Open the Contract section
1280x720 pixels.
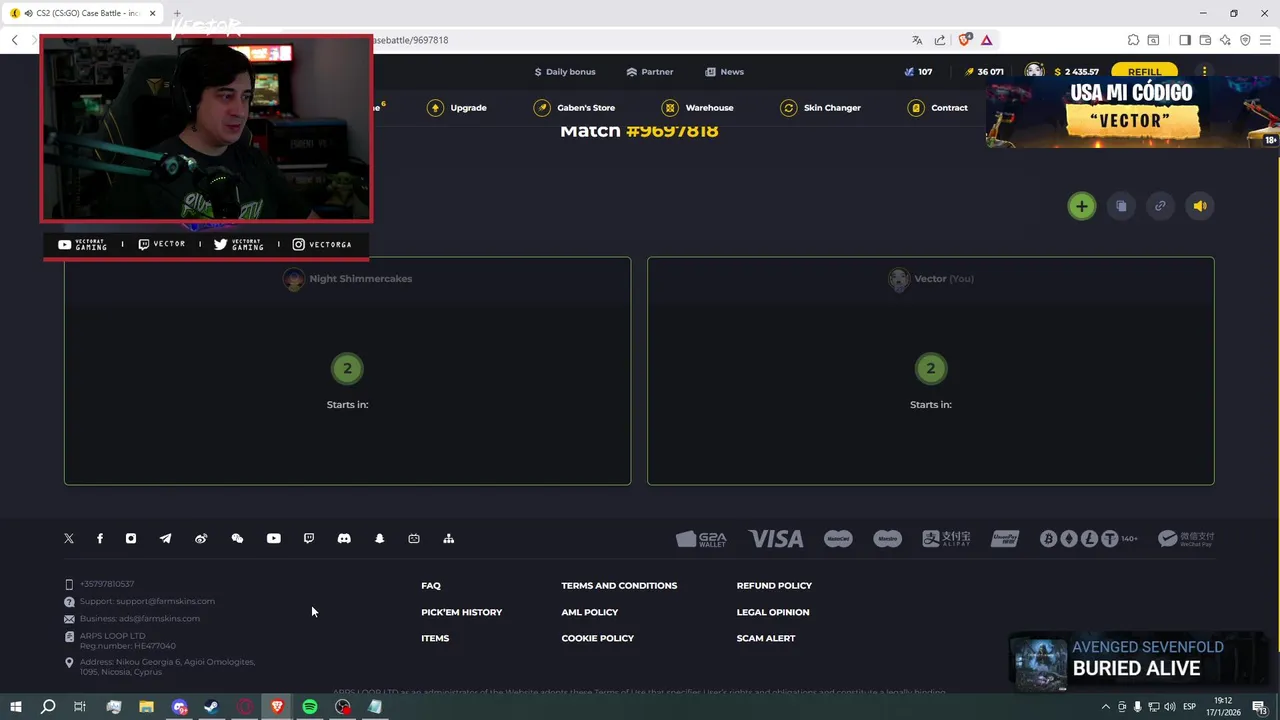(x=937, y=108)
